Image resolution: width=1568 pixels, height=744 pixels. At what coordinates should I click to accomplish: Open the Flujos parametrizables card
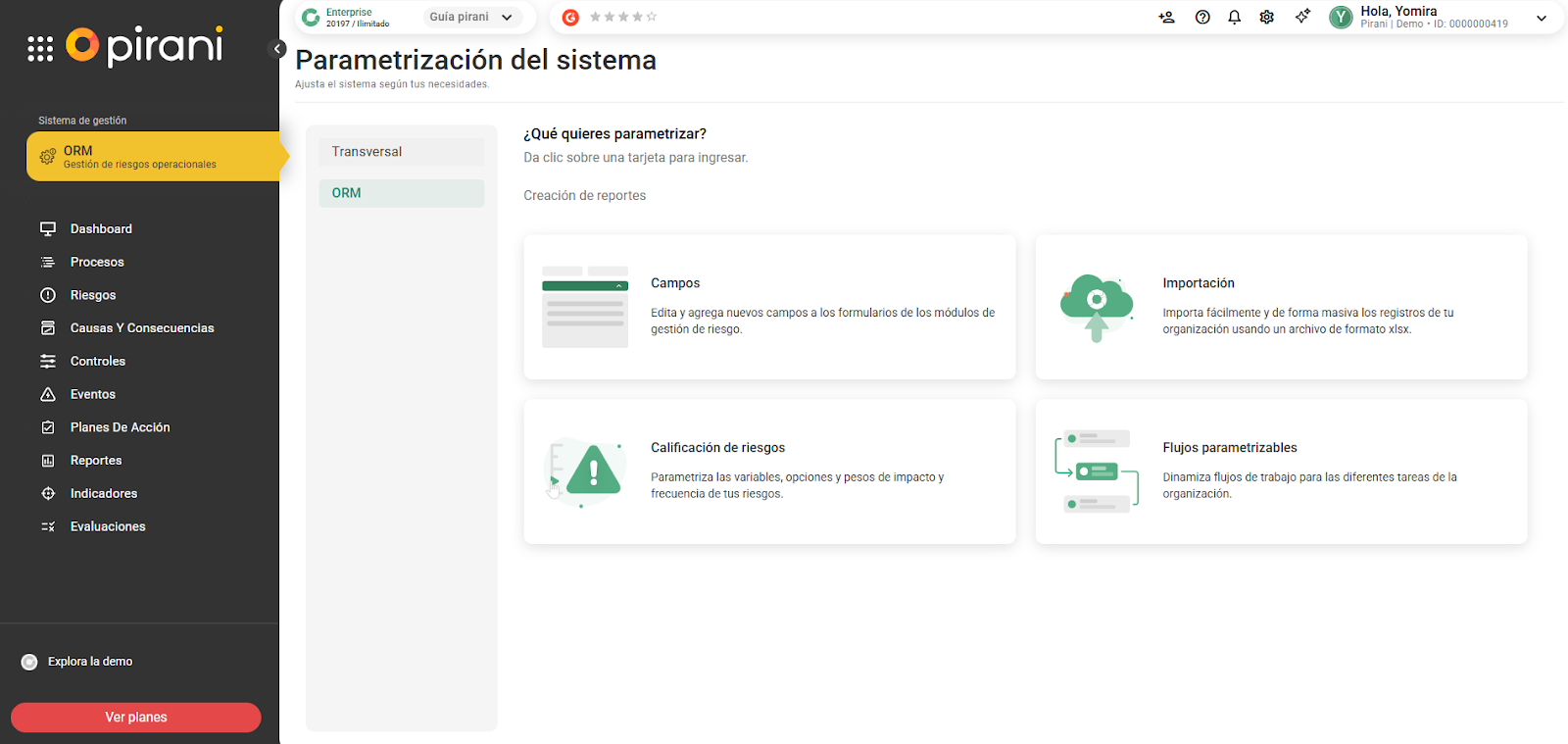[1281, 471]
